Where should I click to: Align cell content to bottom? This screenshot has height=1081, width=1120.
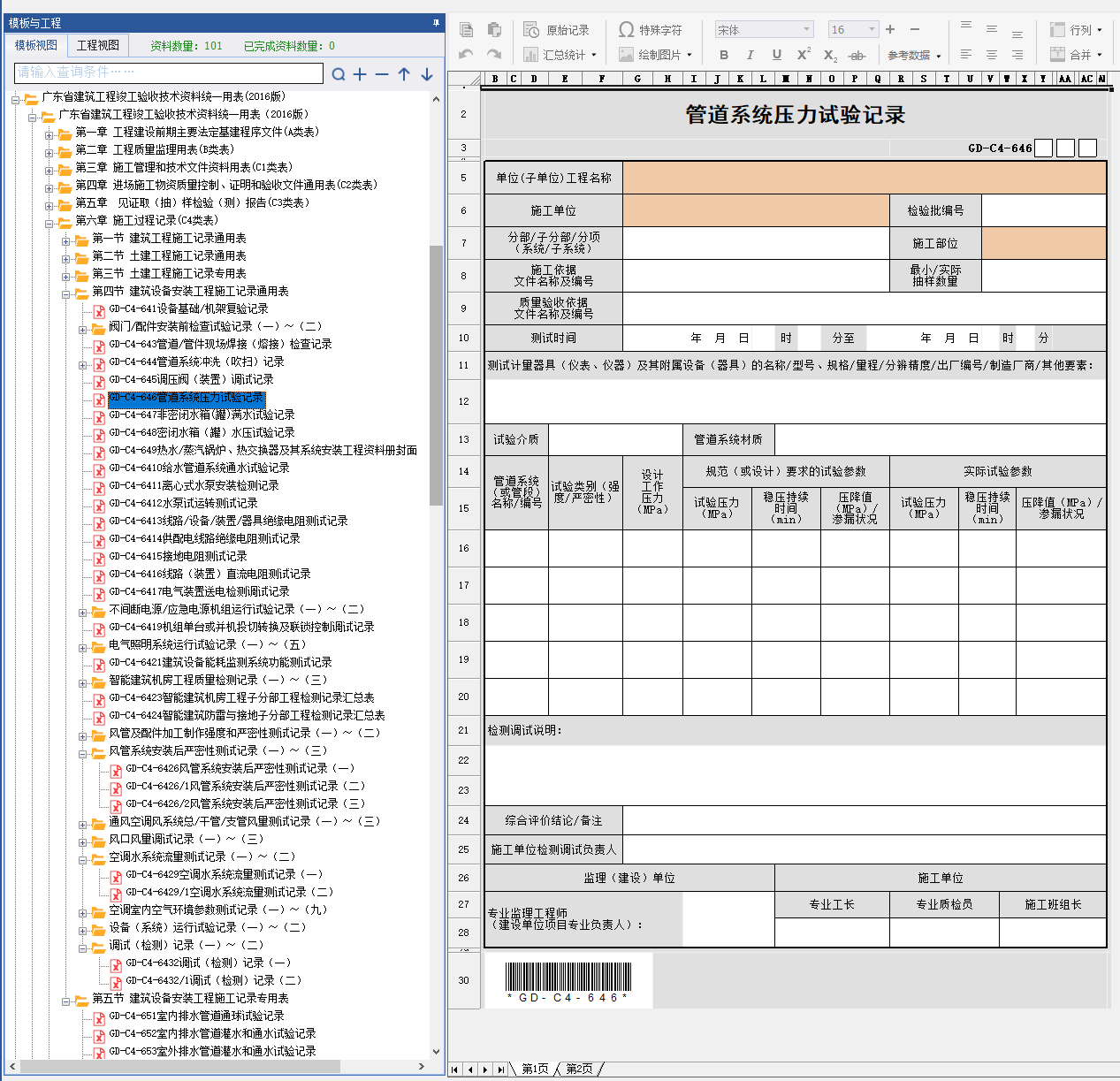pyautogui.click(x=1017, y=33)
